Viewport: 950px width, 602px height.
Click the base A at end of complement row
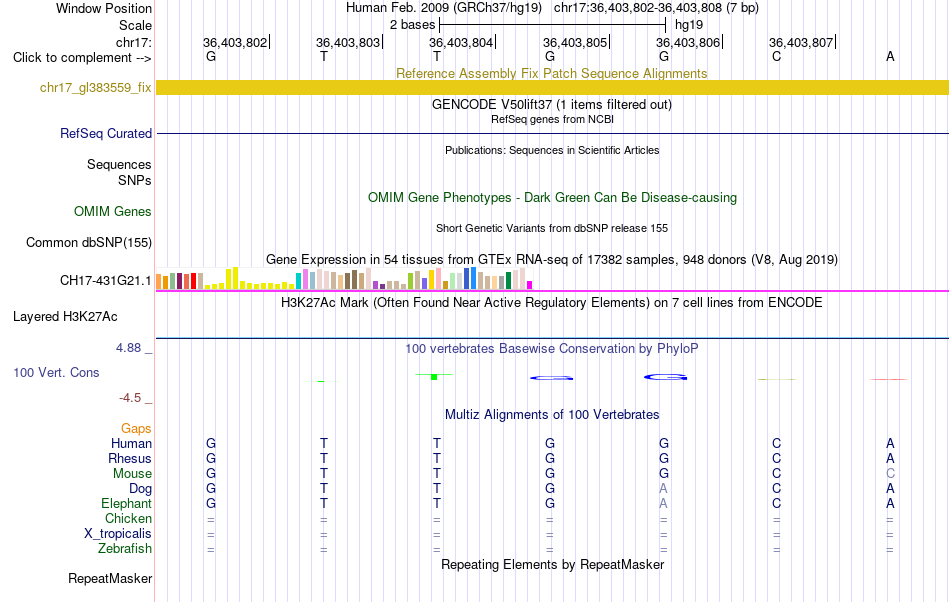pyautogui.click(x=890, y=56)
